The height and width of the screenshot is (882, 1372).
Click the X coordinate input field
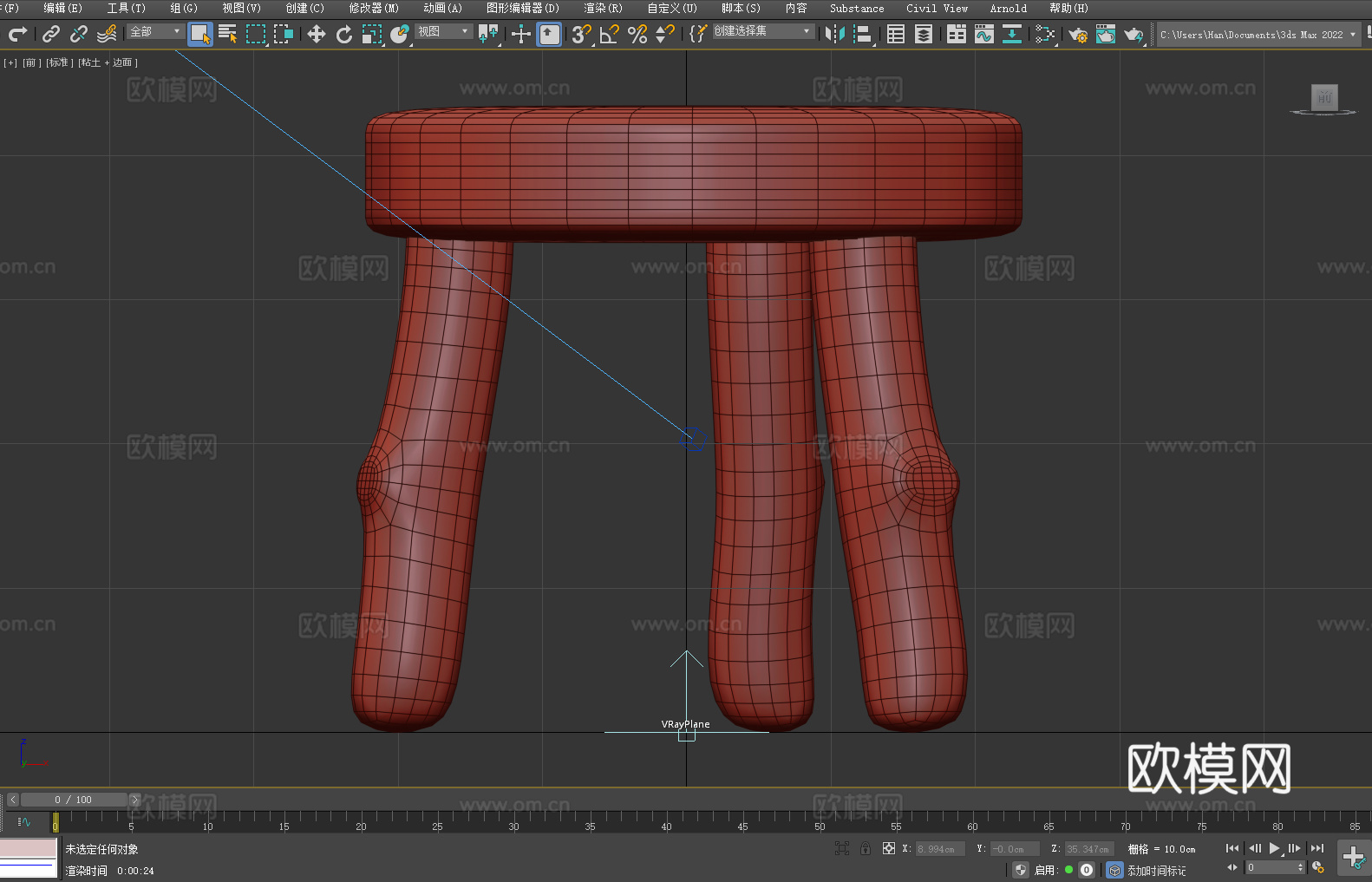coord(940,849)
